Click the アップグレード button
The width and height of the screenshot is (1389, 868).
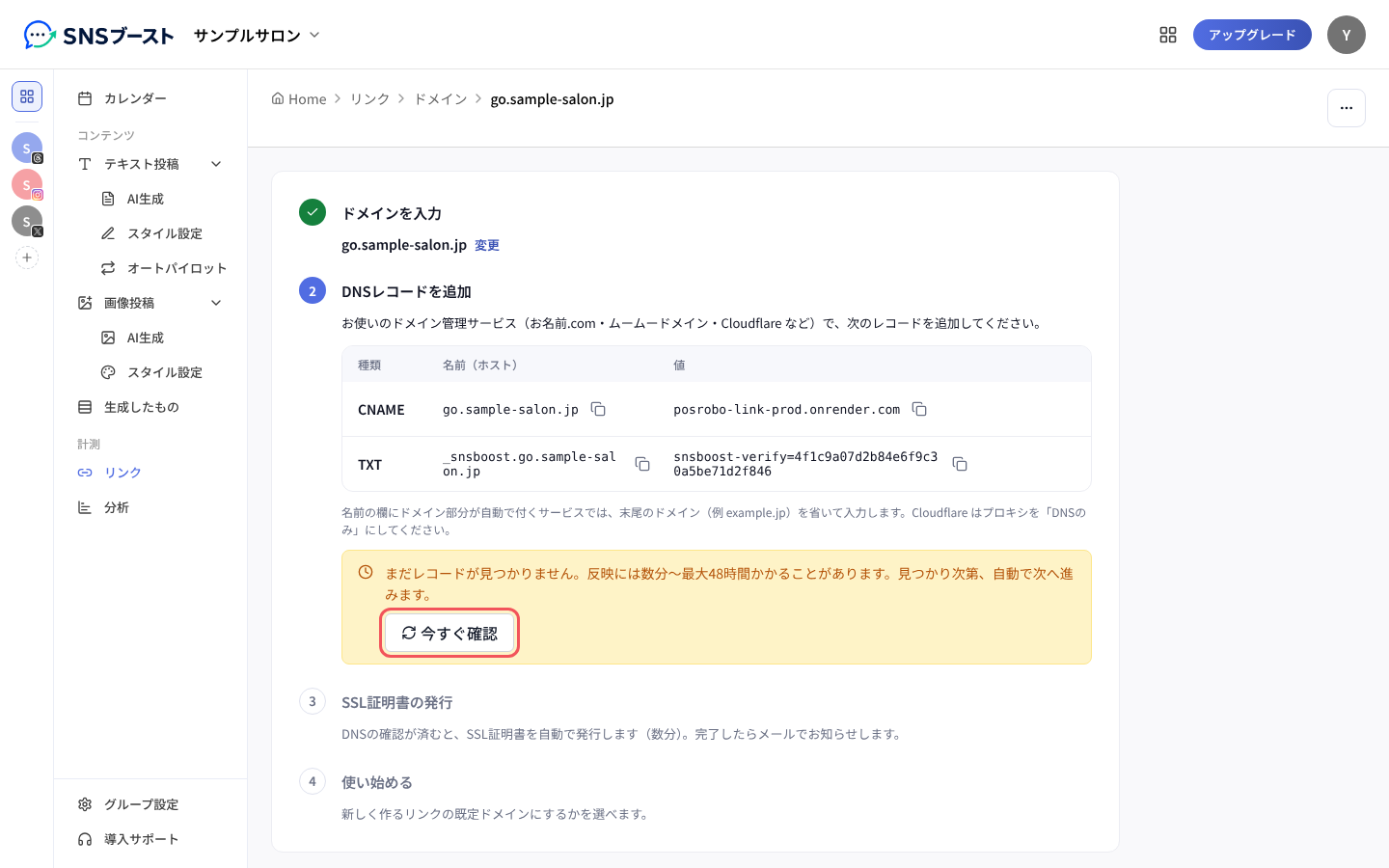pyautogui.click(x=1252, y=35)
